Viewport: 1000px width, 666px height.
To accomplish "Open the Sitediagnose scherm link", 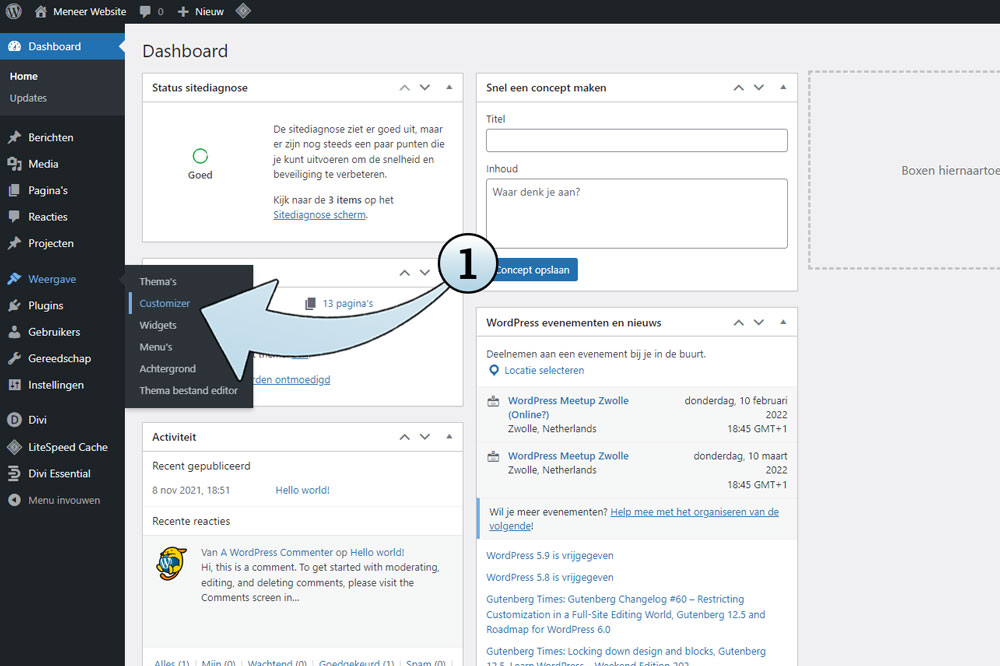I will pos(319,215).
